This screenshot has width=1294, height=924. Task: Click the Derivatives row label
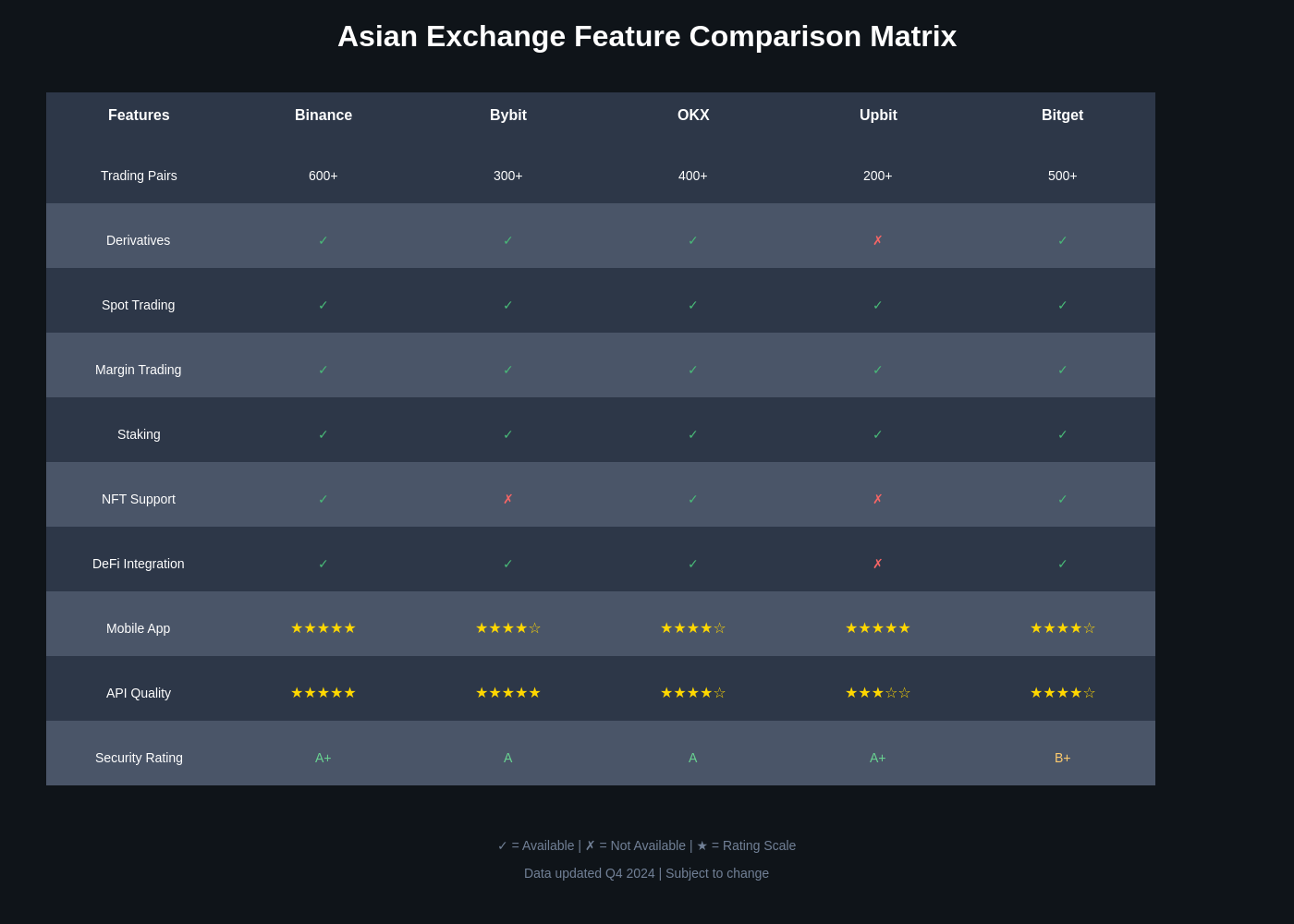pos(139,240)
